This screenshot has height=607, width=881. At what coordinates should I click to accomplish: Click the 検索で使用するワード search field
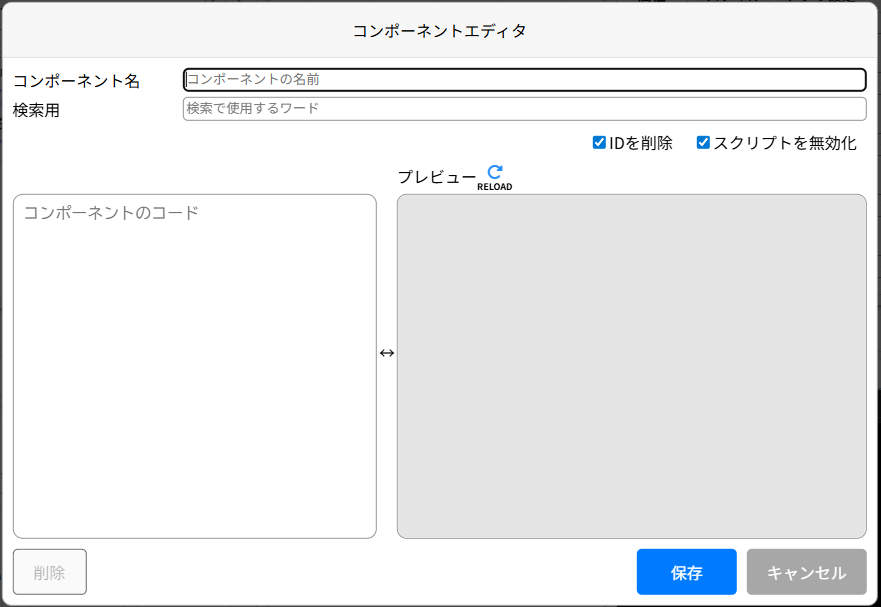[524, 108]
